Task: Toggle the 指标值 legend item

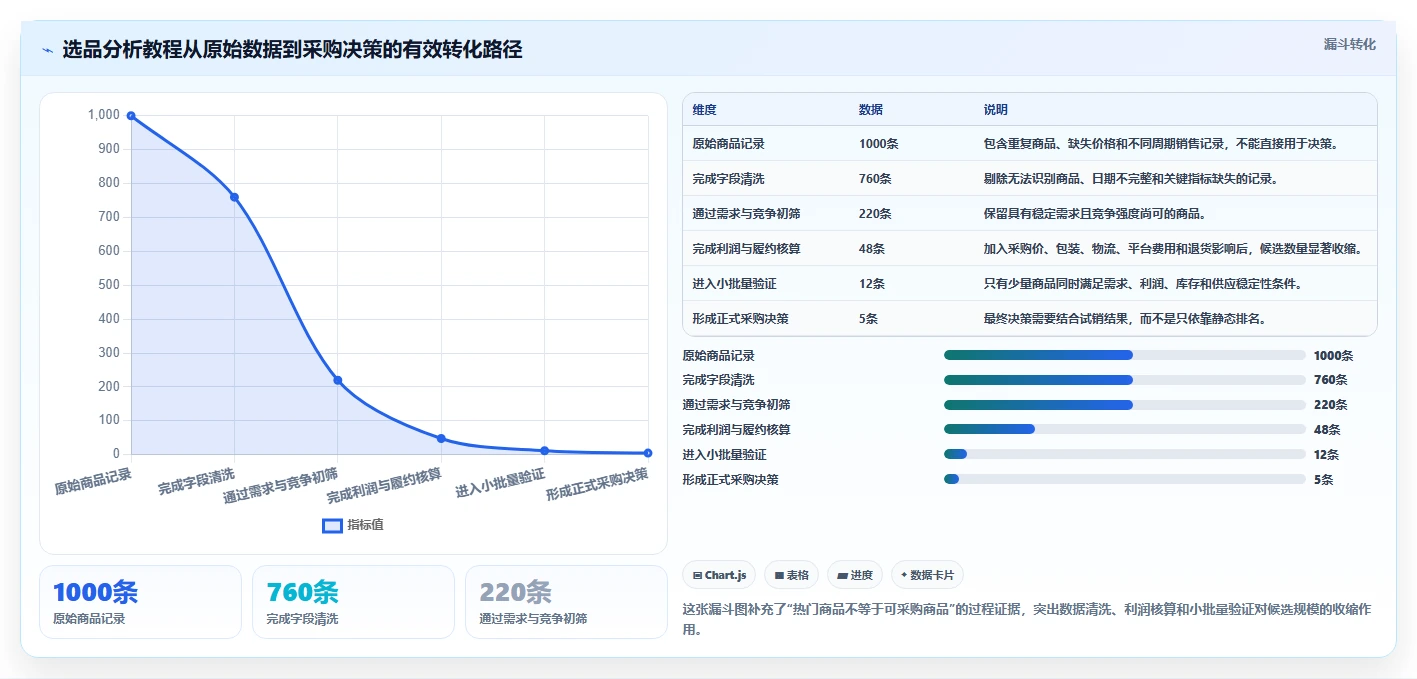Action: click(x=353, y=525)
